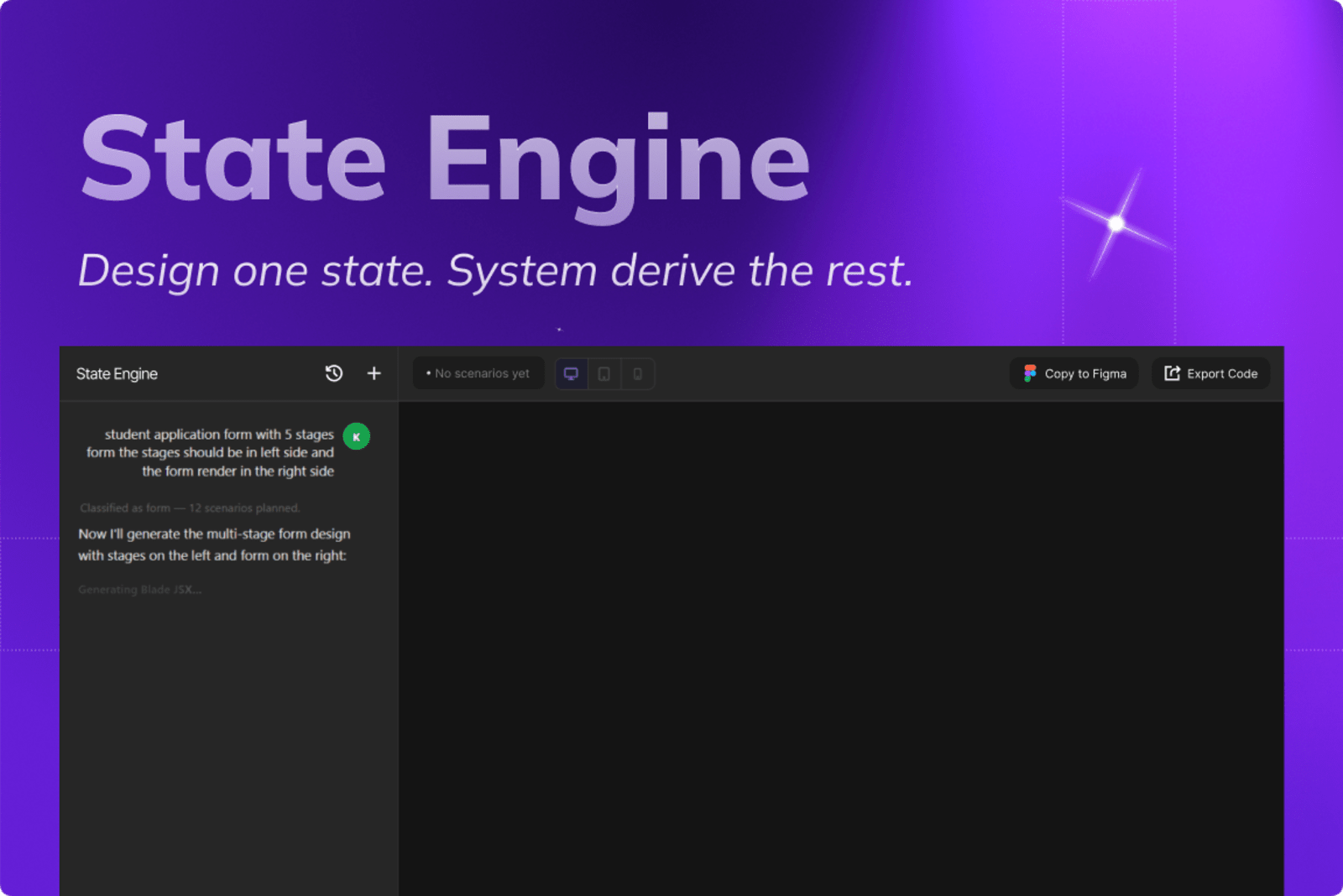
Task: Switch to desktop preview device
Action: (x=571, y=373)
